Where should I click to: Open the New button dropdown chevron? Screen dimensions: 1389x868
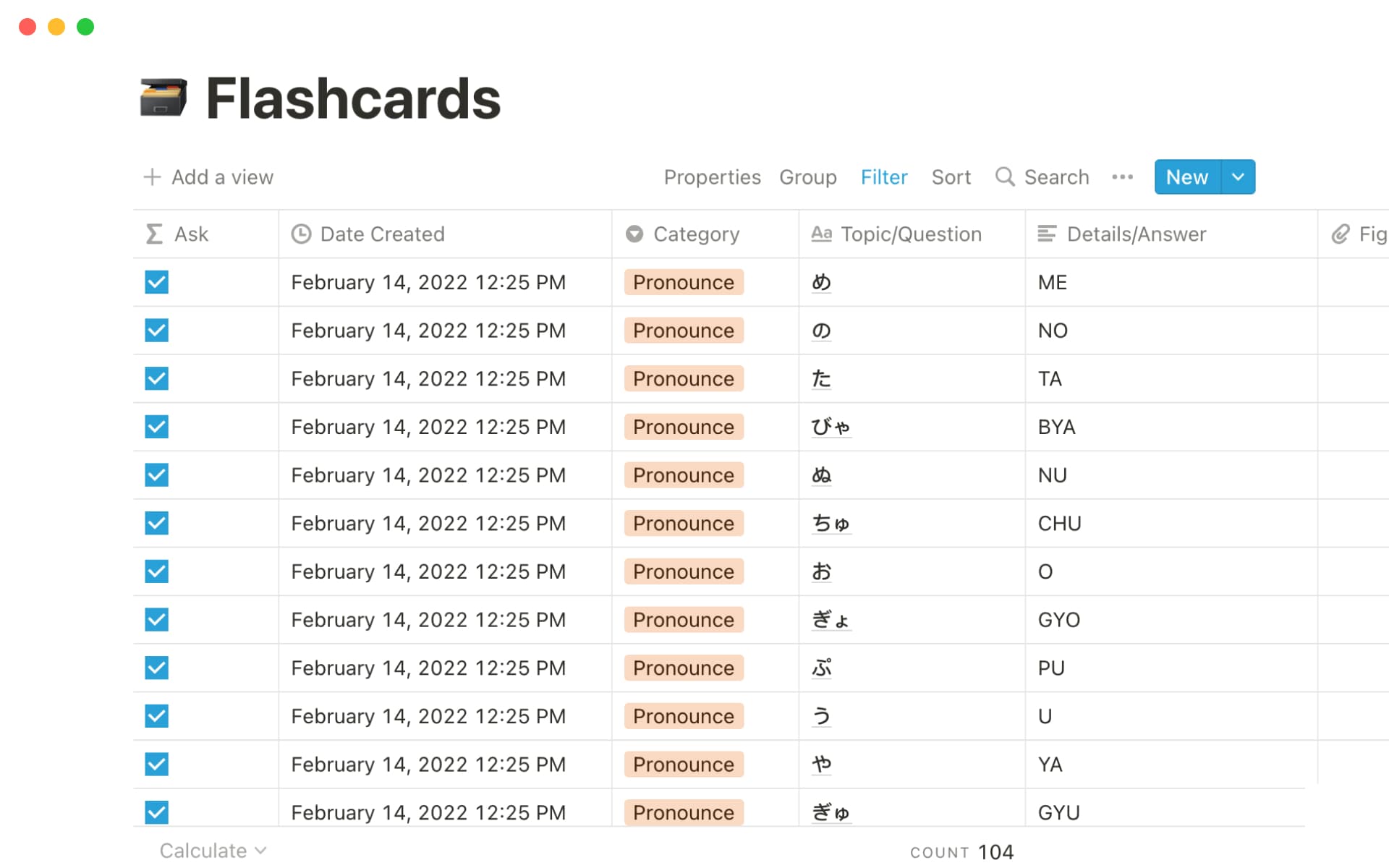(1238, 176)
